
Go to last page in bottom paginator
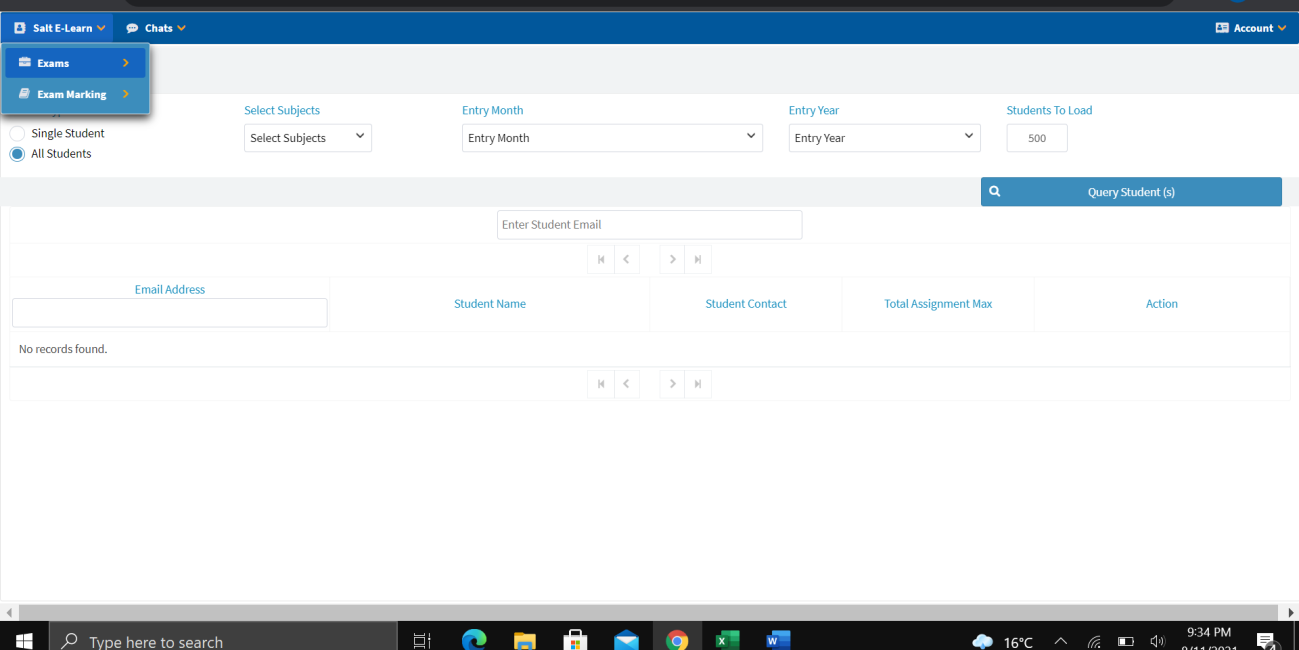[x=698, y=384]
